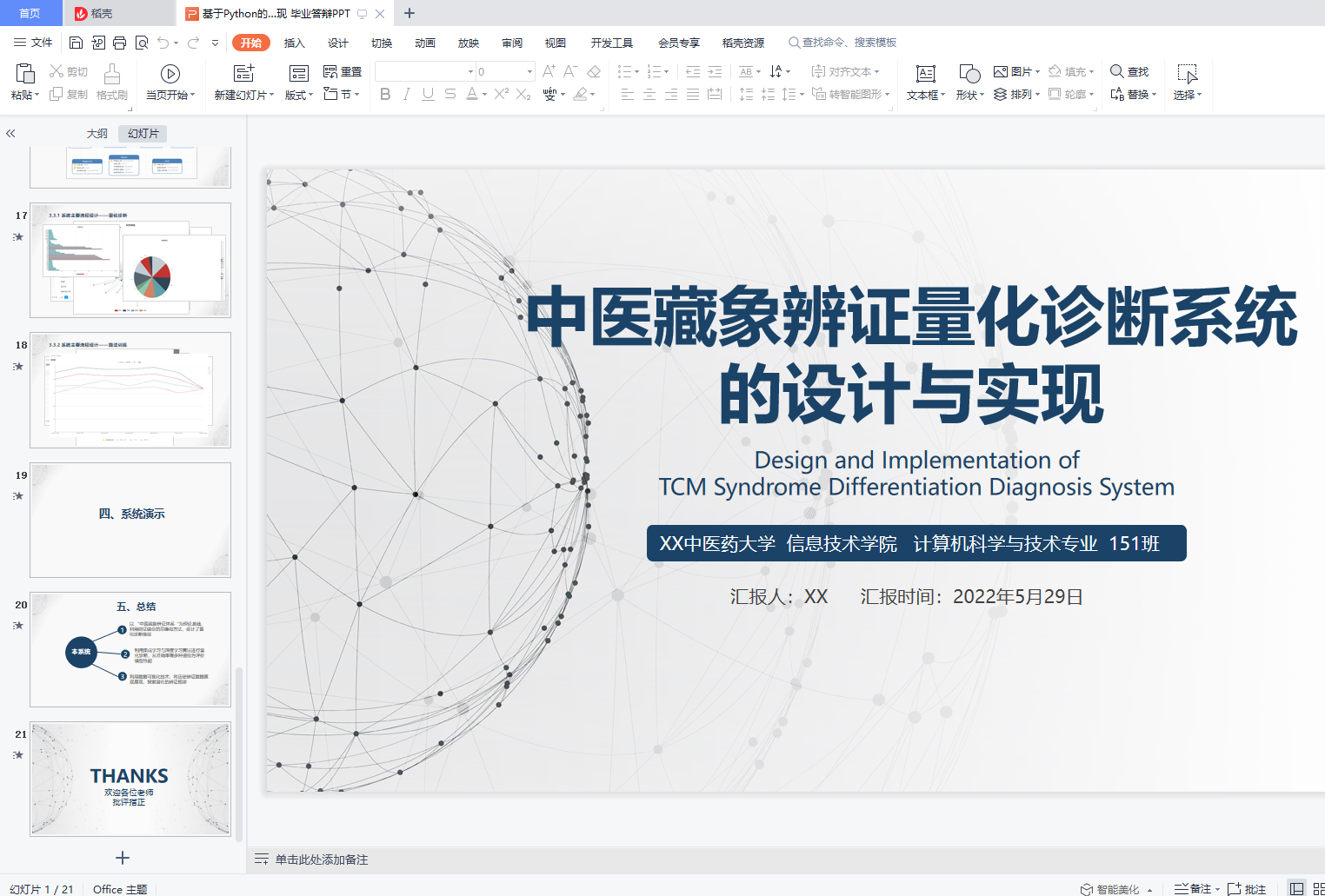
Task: Click the distributed alignment icon
Action: (x=715, y=94)
